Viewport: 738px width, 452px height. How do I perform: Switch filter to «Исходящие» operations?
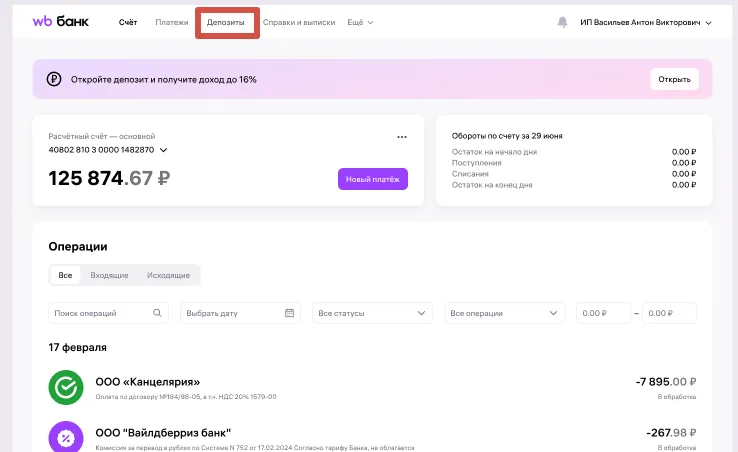coord(168,275)
